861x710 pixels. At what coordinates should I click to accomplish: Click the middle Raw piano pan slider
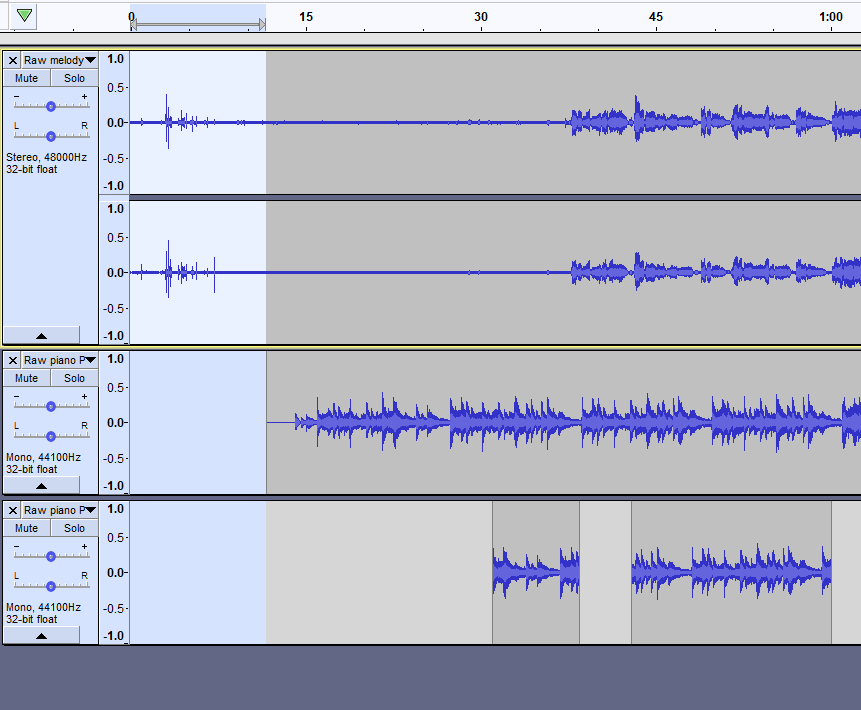click(51, 436)
